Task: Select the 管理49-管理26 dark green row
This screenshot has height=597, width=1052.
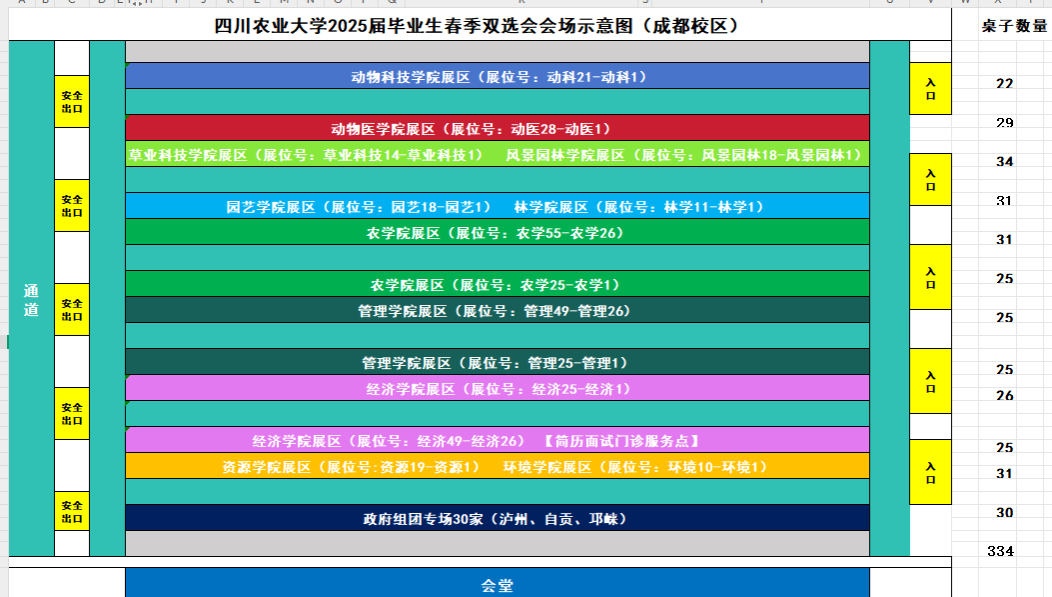Action: click(497, 311)
